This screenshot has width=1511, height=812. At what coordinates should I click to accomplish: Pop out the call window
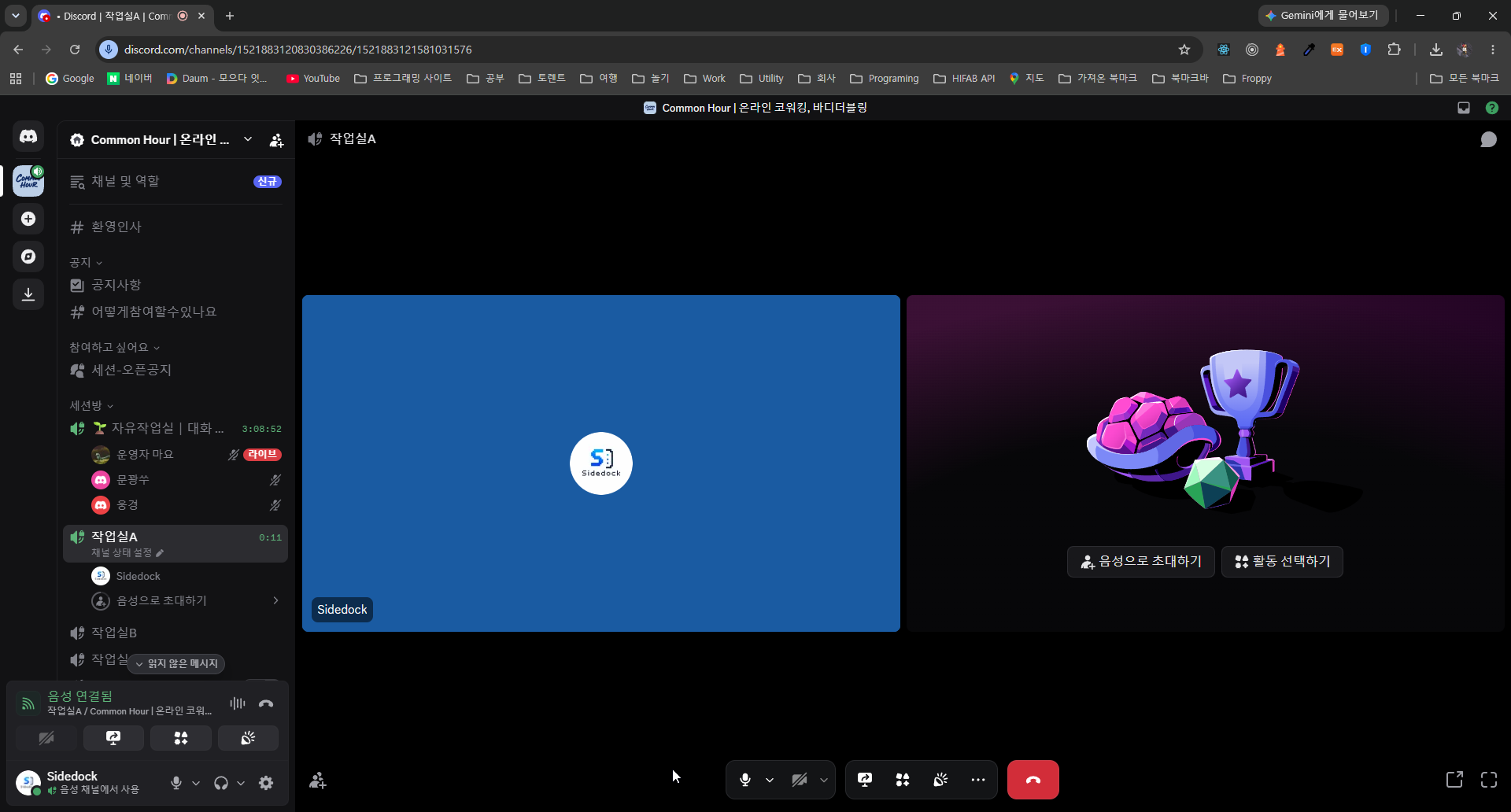[x=1454, y=780]
